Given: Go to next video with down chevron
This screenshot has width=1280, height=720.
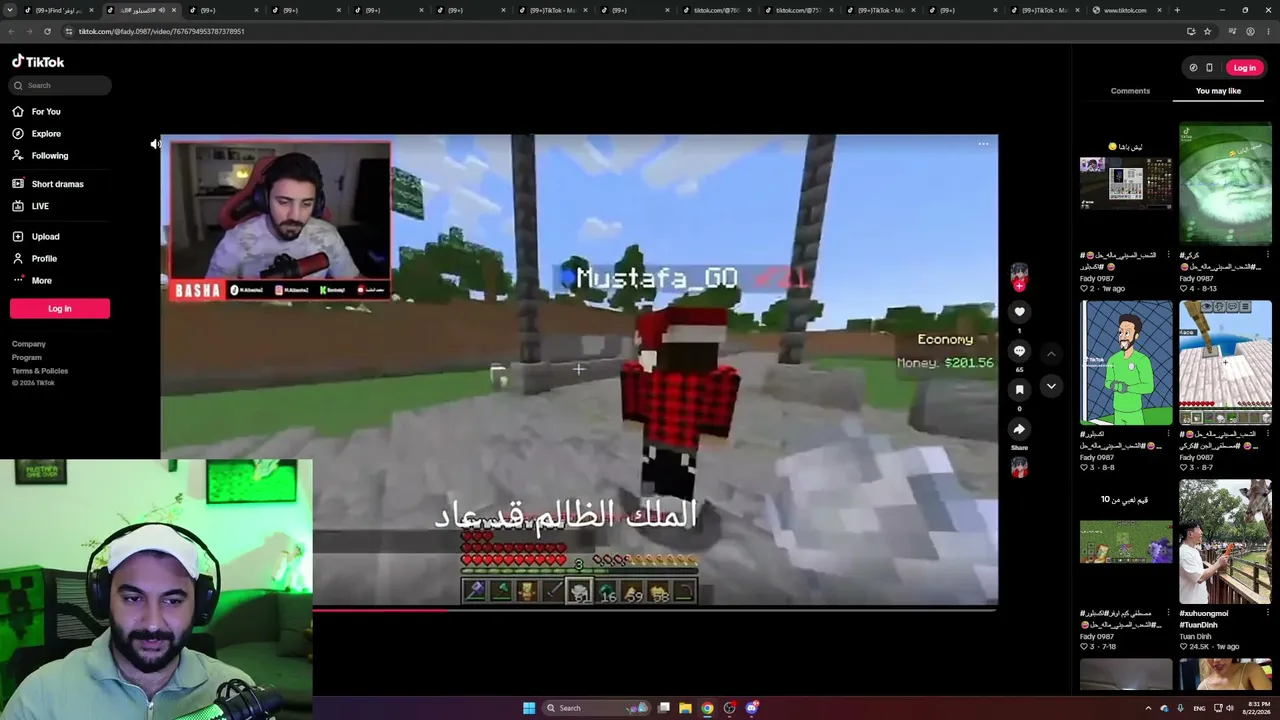Looking at the screenshot, I should 1051,386.
